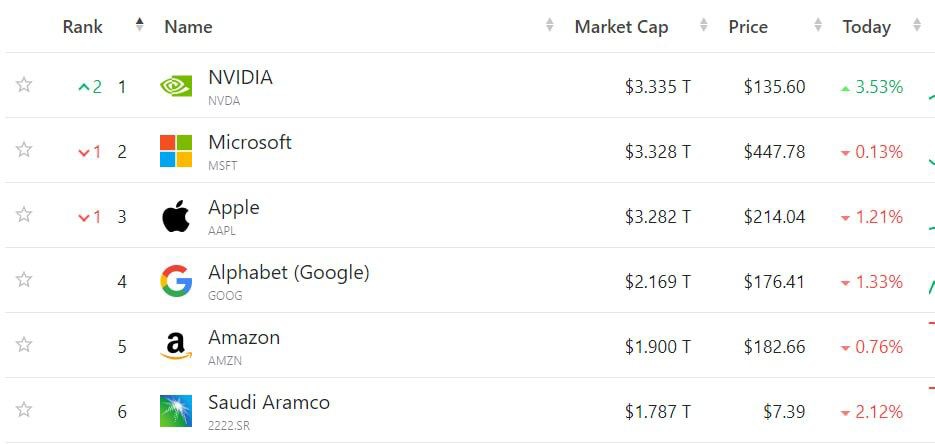Click the Amazon logo icon

[176, 346]
